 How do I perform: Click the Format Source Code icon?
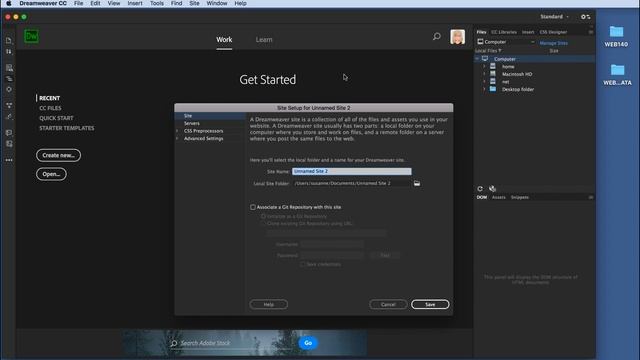[9, 117]
